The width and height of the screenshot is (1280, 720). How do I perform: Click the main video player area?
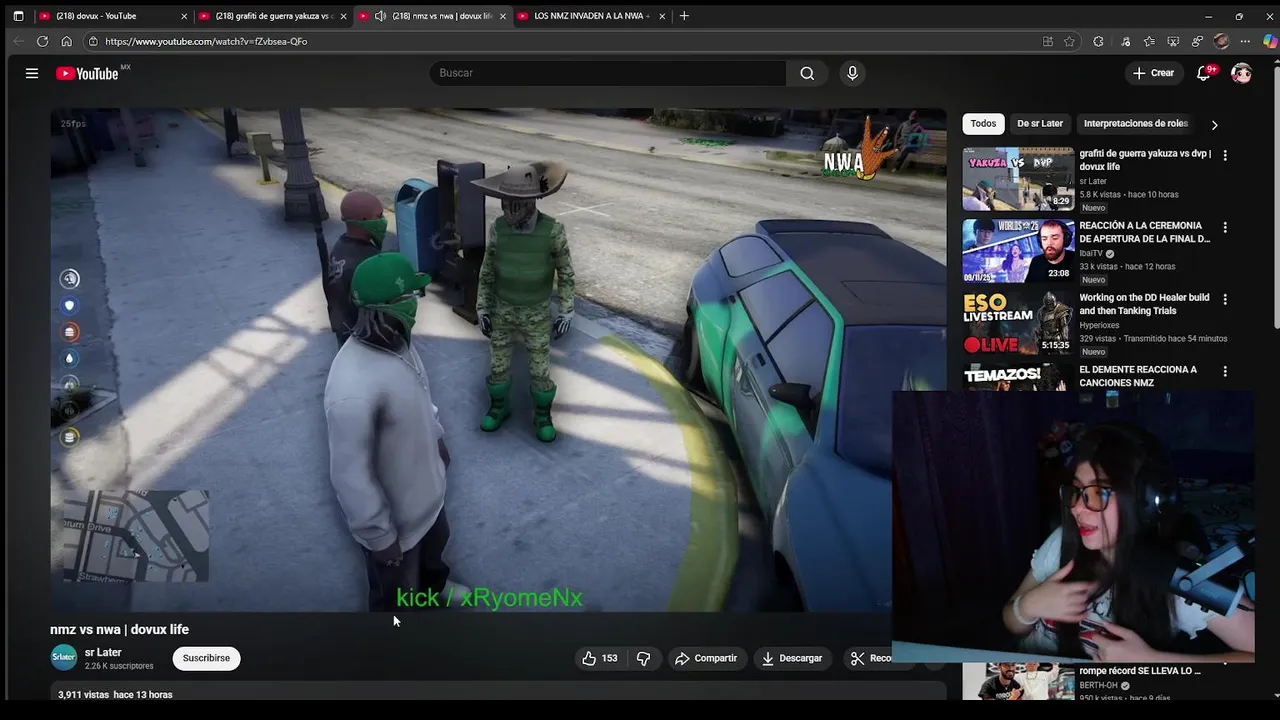(498, 360)
